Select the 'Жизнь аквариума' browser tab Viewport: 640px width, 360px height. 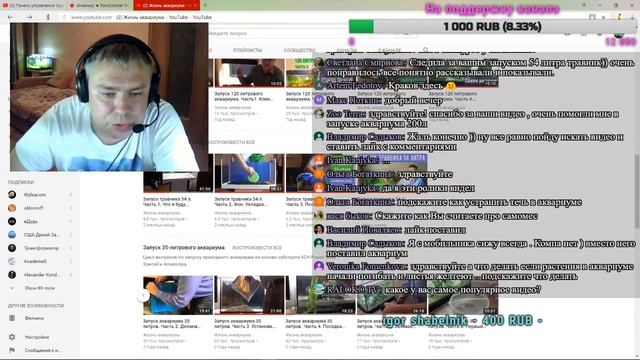click(167, 5)
